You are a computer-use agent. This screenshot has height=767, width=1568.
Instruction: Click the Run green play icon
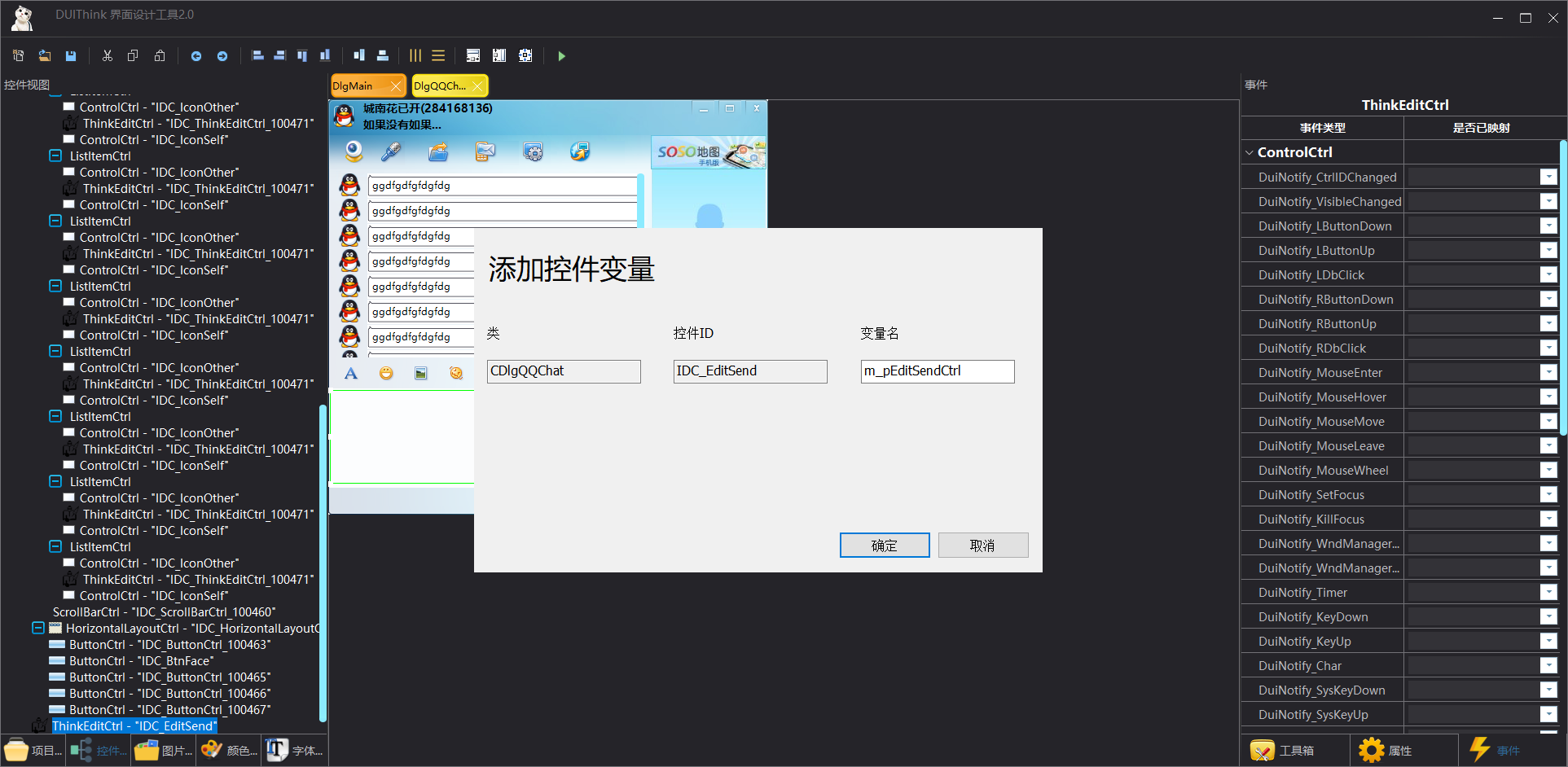coord(561,56)
